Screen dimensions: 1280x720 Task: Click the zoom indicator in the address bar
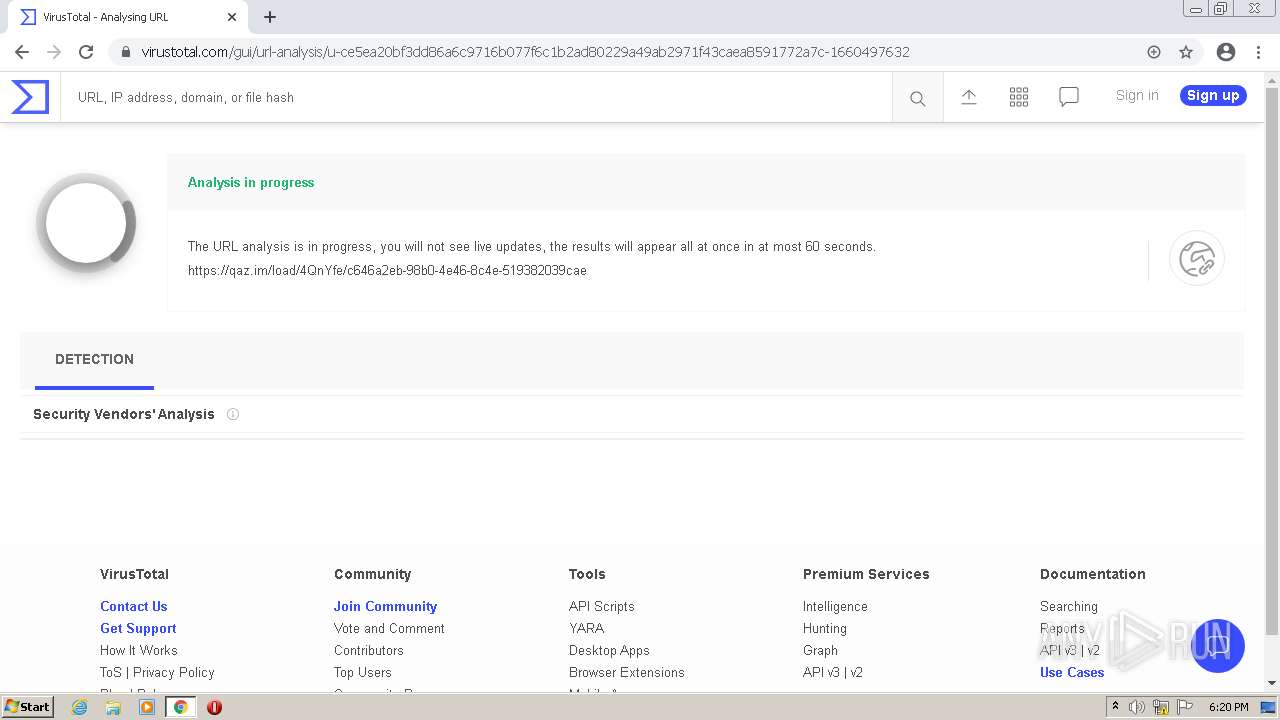click(1154, 52)
